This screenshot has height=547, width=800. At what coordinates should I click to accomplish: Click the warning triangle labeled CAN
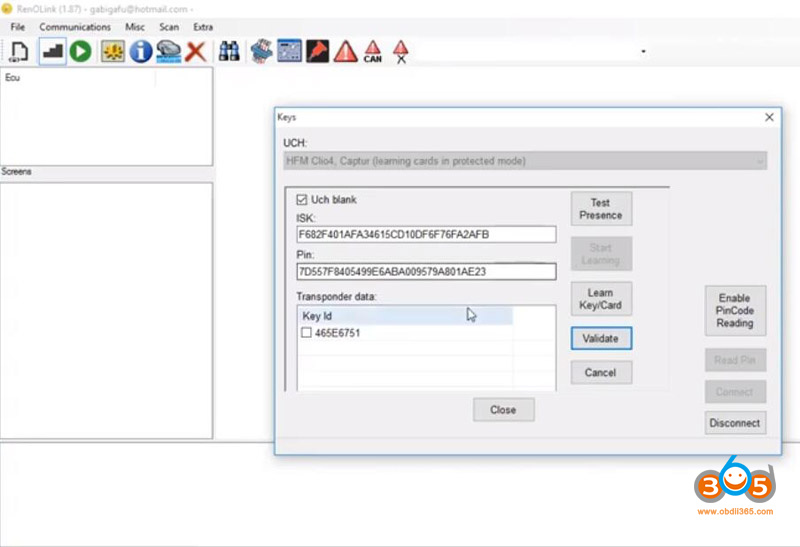(372, 51)
